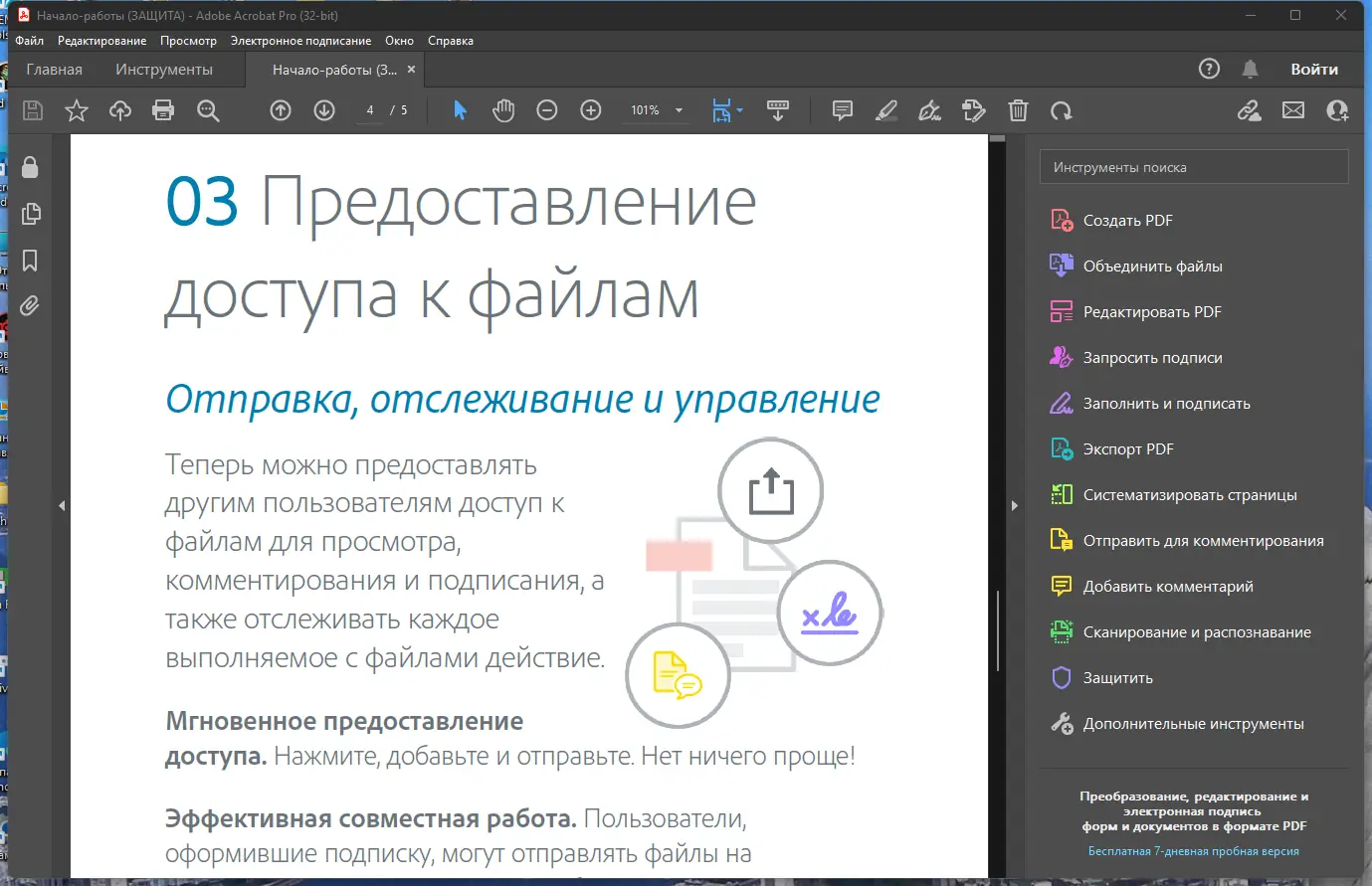
Task: Expand the page display mode dropdown arrow
Action: click(x=740, y=110)
